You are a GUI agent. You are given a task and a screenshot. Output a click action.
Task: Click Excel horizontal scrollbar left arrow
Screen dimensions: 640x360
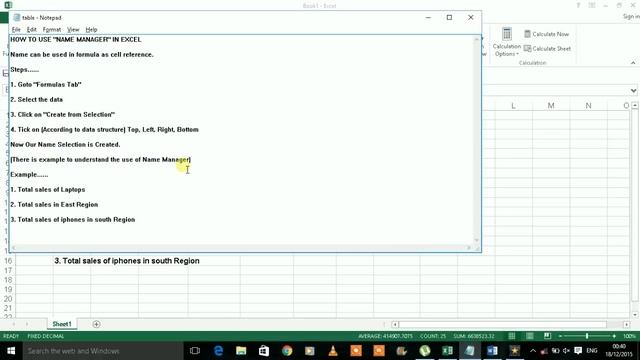(x=395, y=324)
